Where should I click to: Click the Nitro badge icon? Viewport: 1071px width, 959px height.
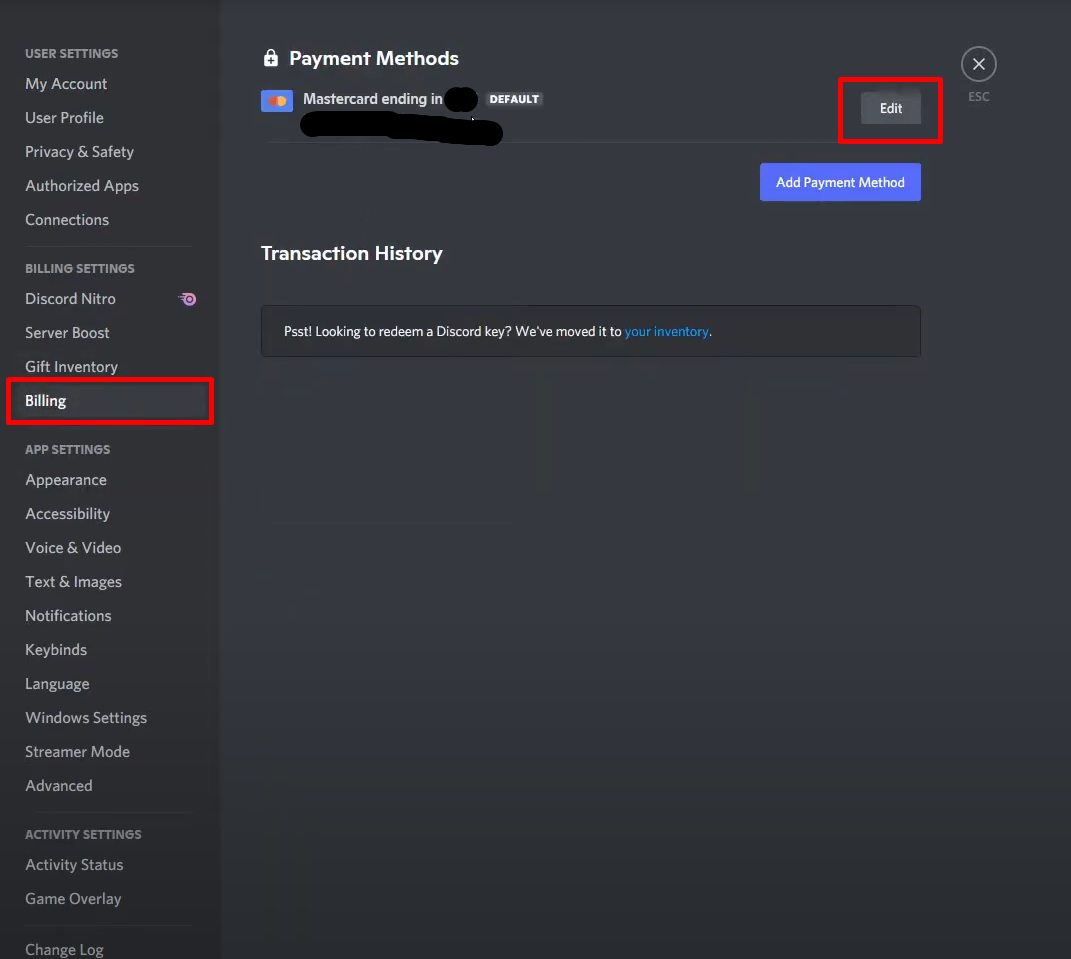pyautogui.click(x=187, y=299)
